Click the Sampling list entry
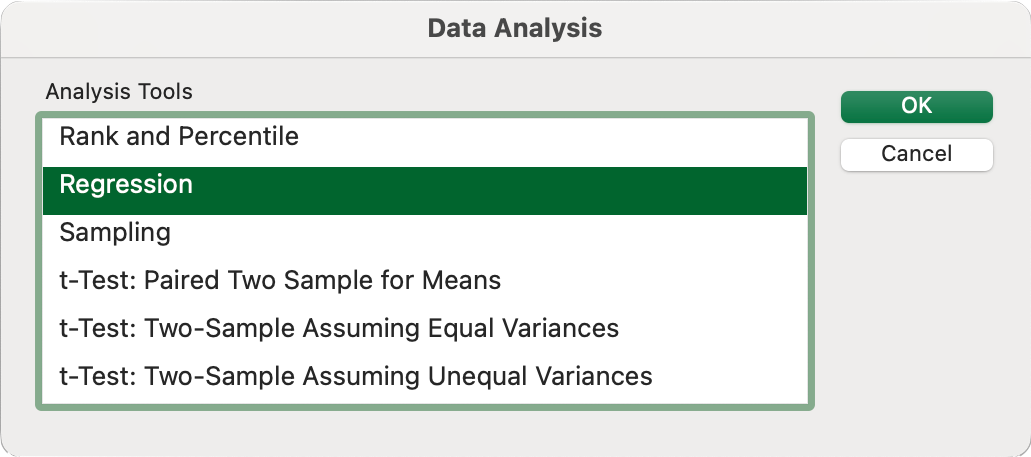 115,233
